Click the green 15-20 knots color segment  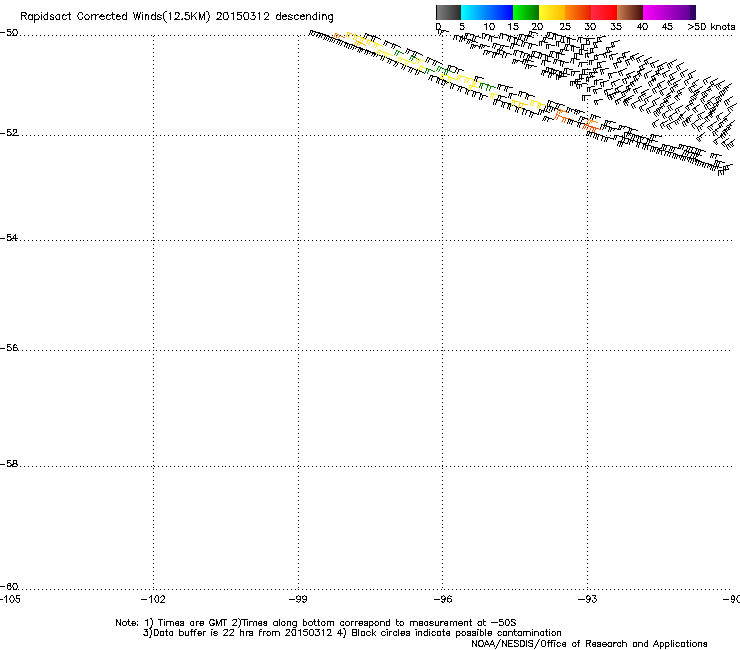pos(526,12)
